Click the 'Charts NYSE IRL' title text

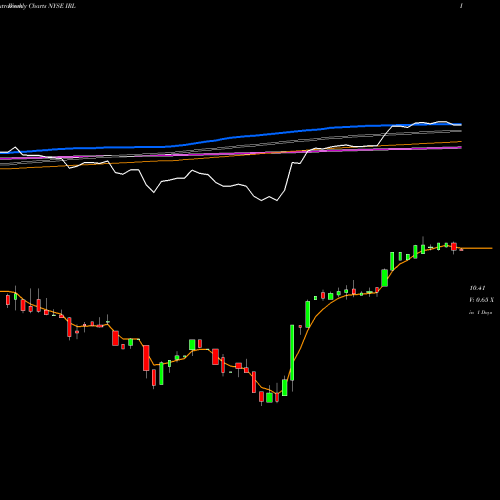click(x=52, y=6)
